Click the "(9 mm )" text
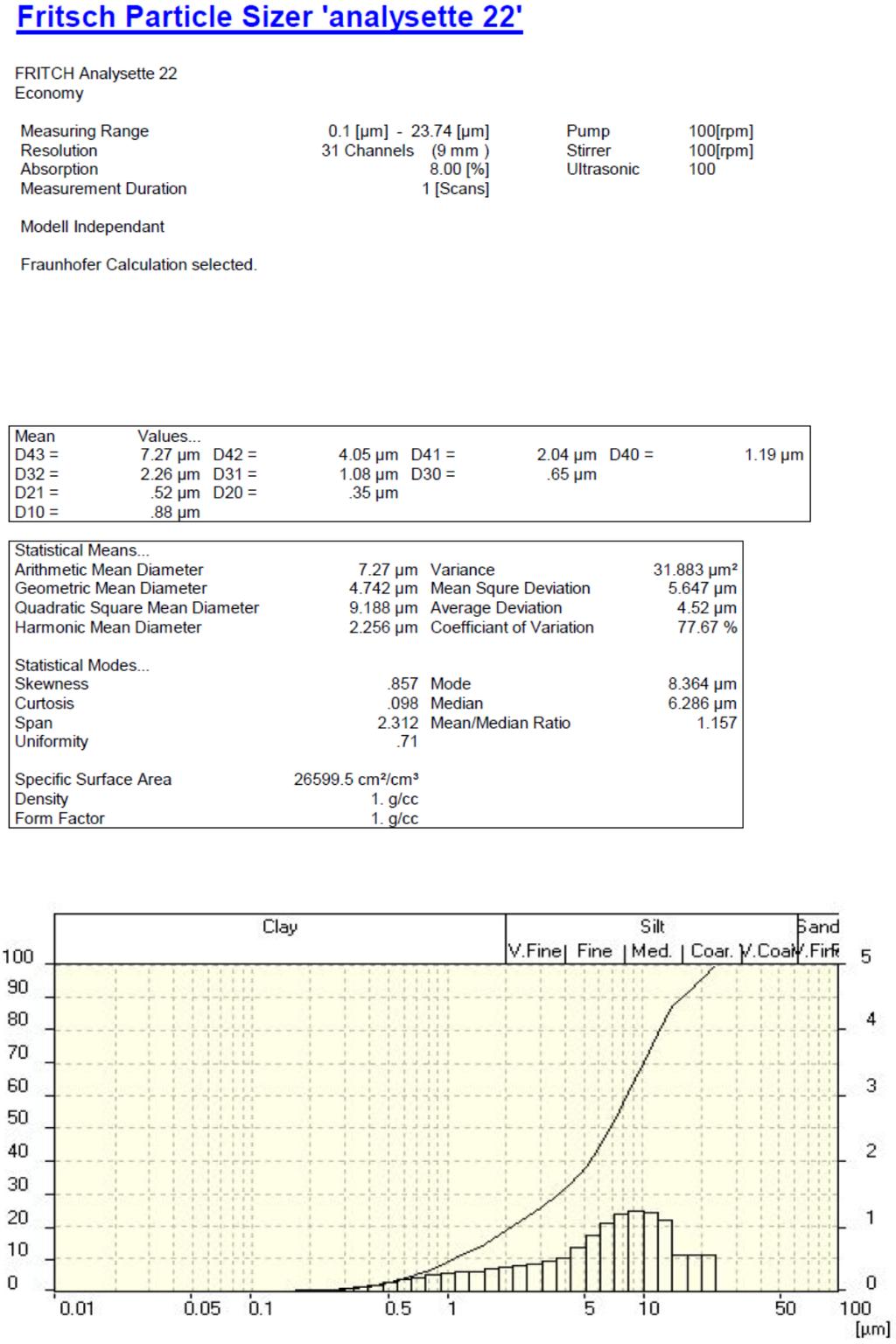Screen dimensions: 896x1344 coord(460,150)
